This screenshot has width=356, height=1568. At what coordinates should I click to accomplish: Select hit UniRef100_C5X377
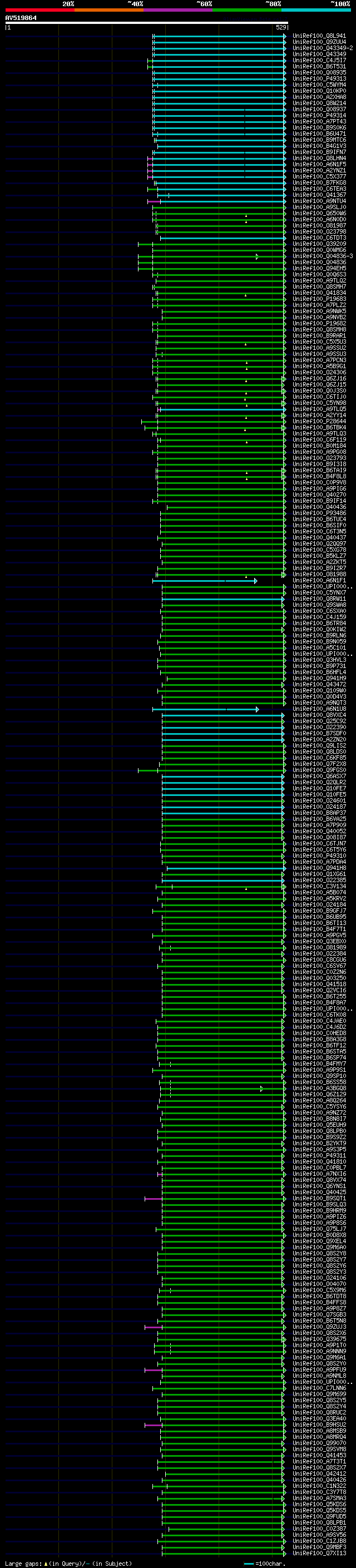[x=319, y=176]
